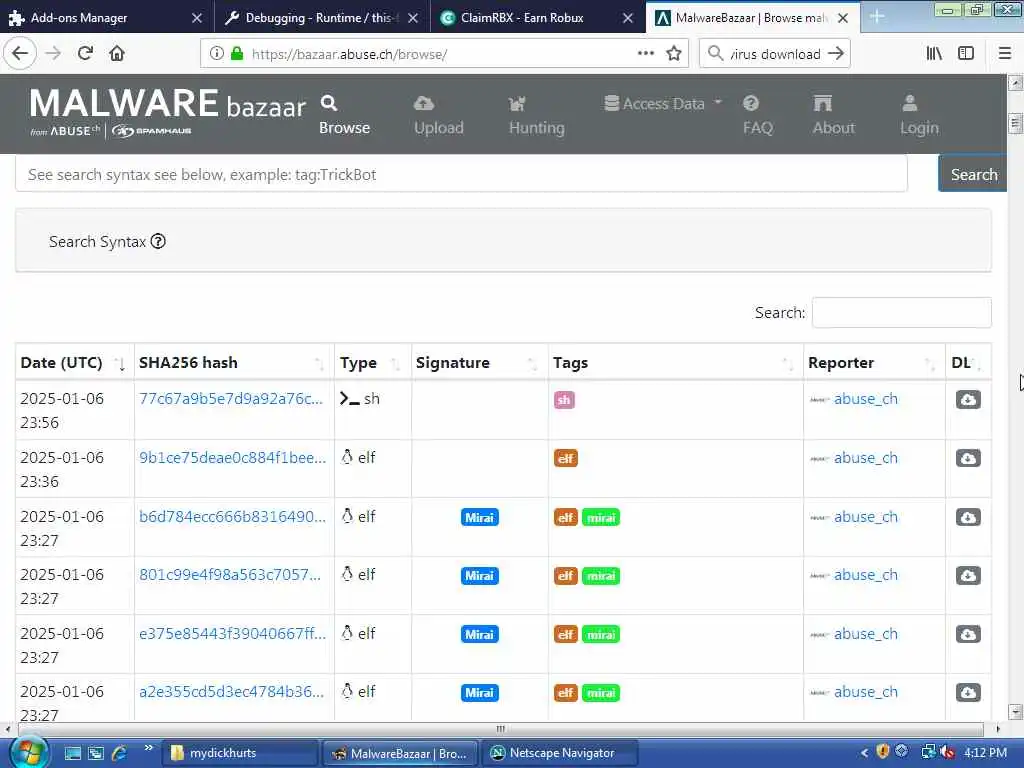
Task: Expand the quick launch overflow chevron
Action: point(148,748)
